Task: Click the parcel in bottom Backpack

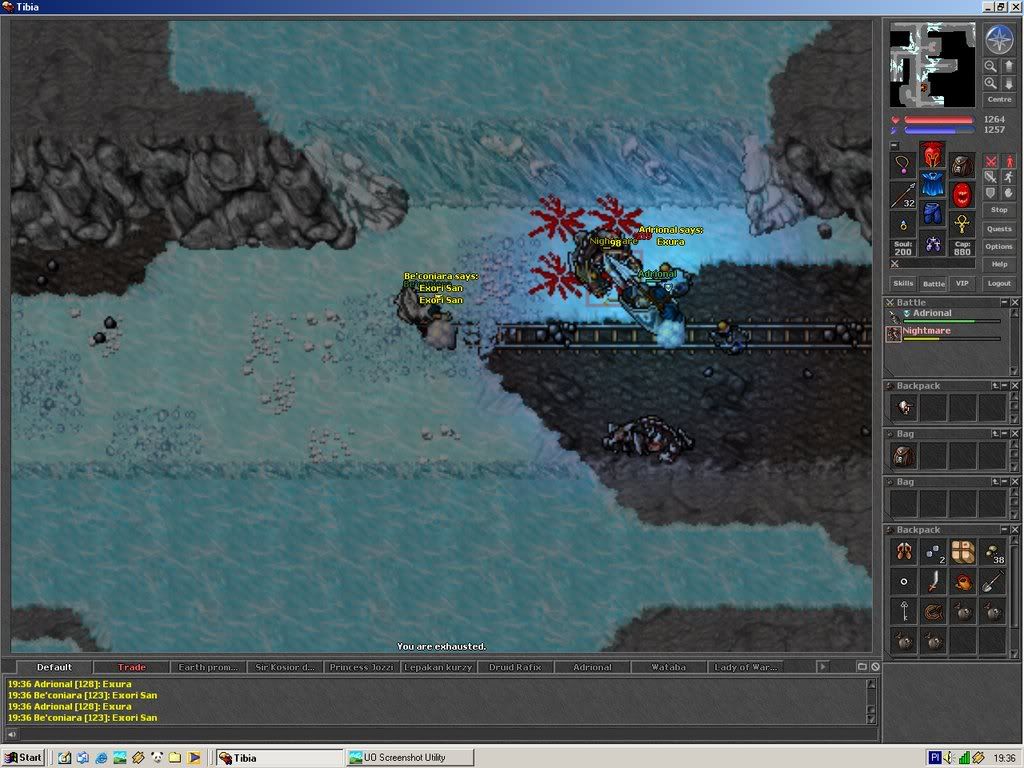Action: 963,551
